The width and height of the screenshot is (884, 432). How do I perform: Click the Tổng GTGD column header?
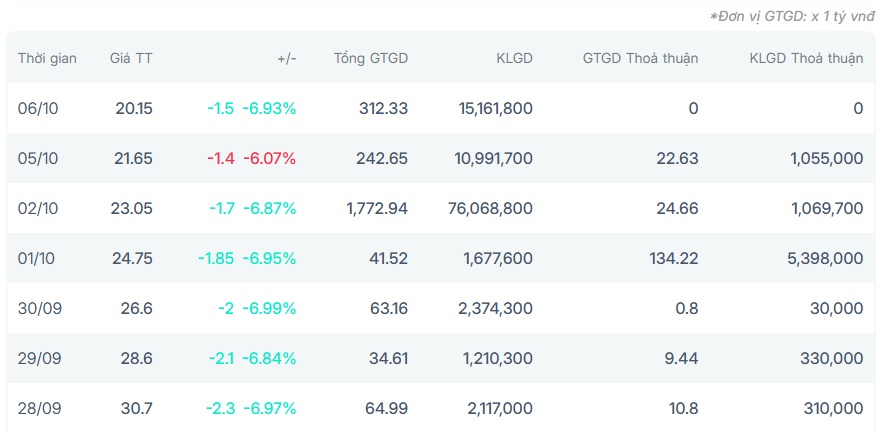370,58
